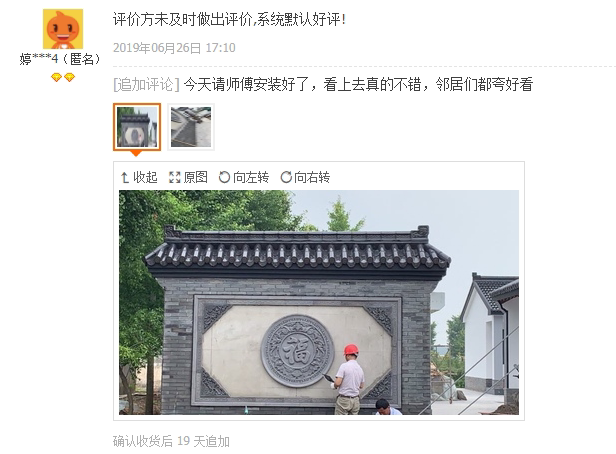Rotate the photo using 向左转 text
This screenshot has height=454, width=616.
coord(251,177)
